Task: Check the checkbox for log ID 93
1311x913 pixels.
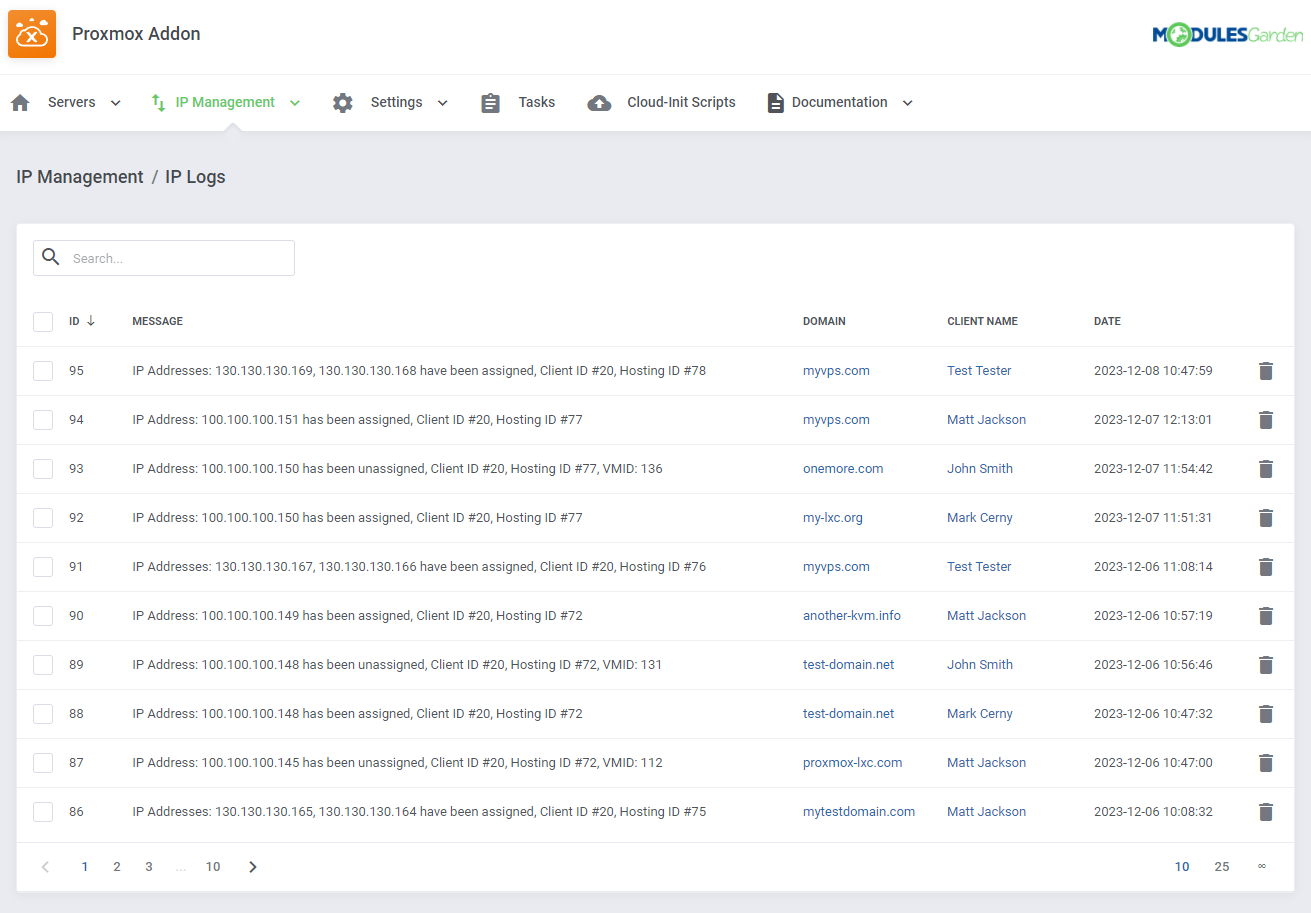Action: click(x=43, y=469)
